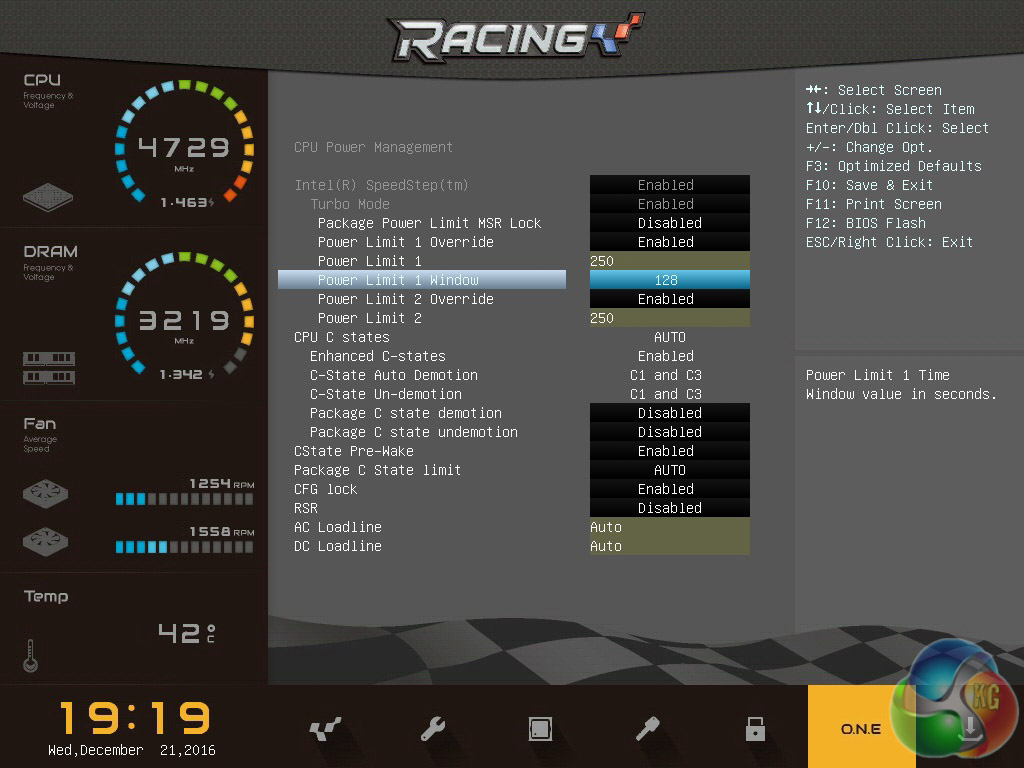The height and width of the screenshot is (768, 1024).
Task: Click the Power Limit 1 Window value 128
Action: pyautogui.click(x=669, y=280)
